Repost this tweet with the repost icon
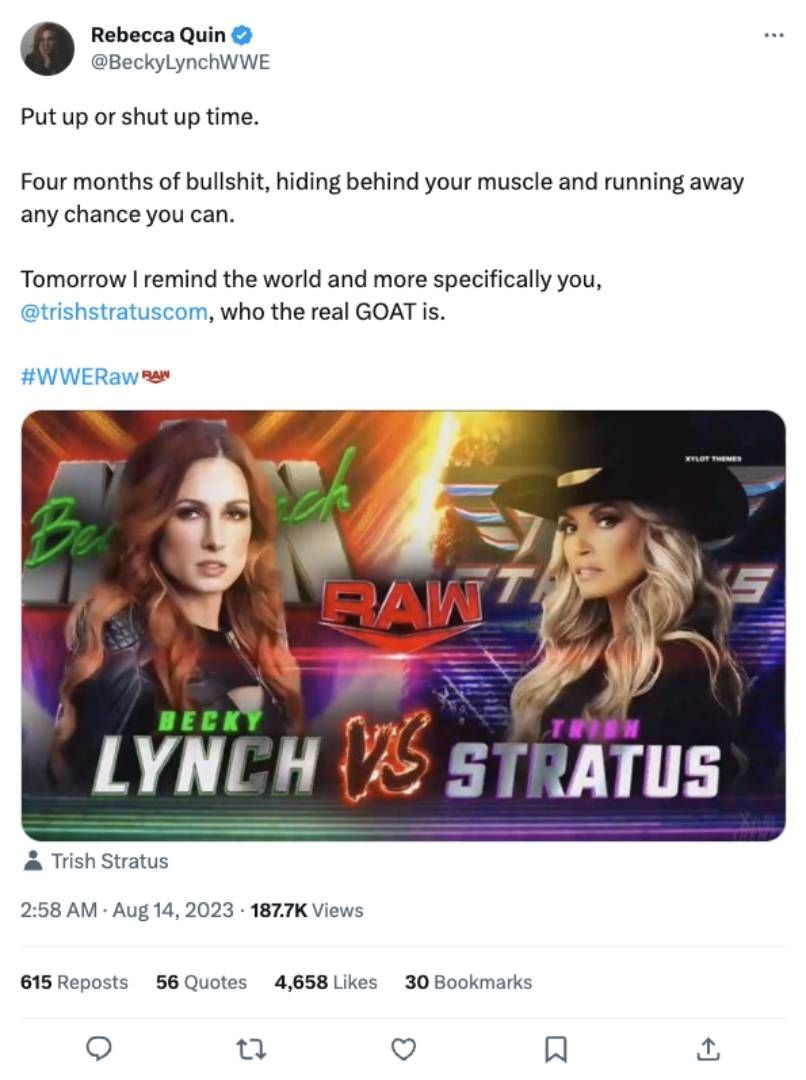The image size is (806, 1080). pyautogui.click(x=249, y=1048)
